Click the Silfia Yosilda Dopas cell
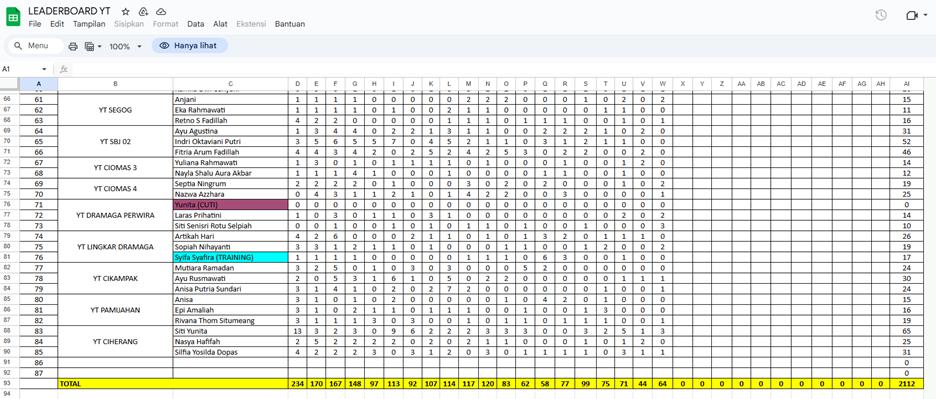 pyautogui.click(x=230, y=352)
